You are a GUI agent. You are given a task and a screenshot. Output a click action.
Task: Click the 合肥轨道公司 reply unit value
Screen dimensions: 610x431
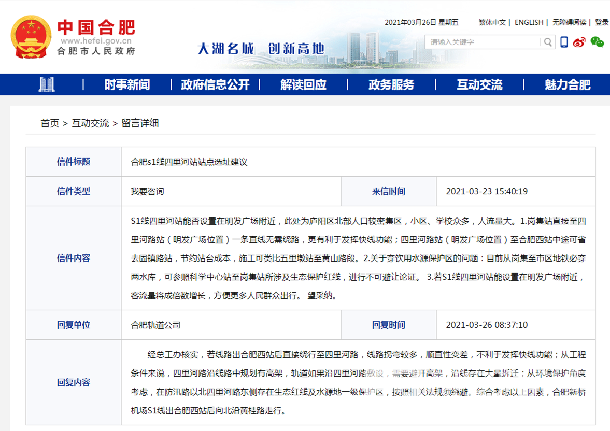(x=156, y=325)
